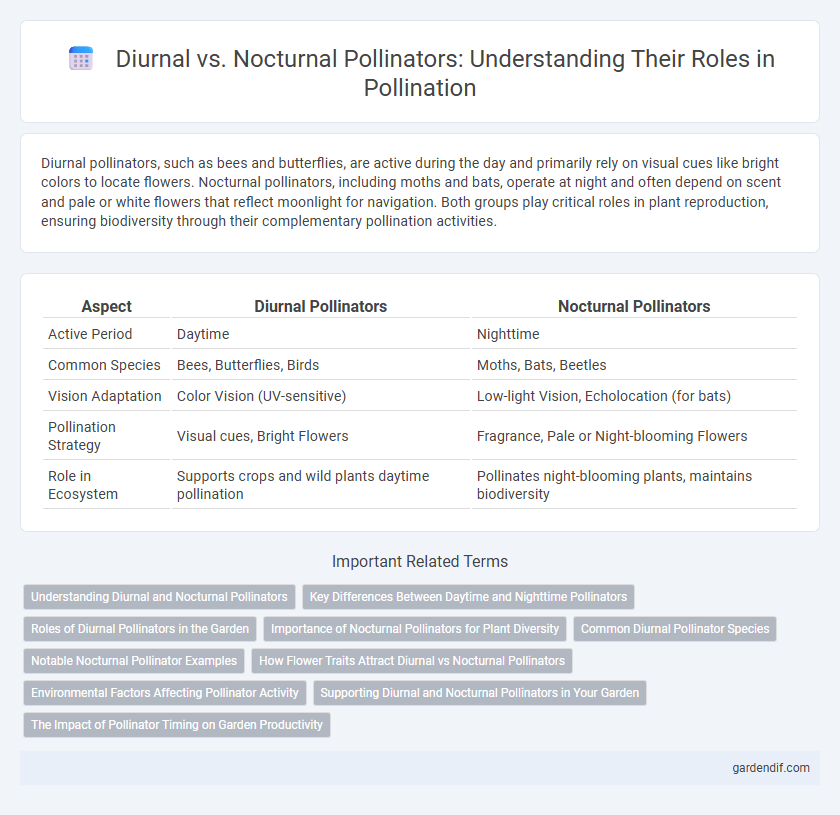
Task: Click the 'Active Period' row label
Action: [x=106, y=334]
